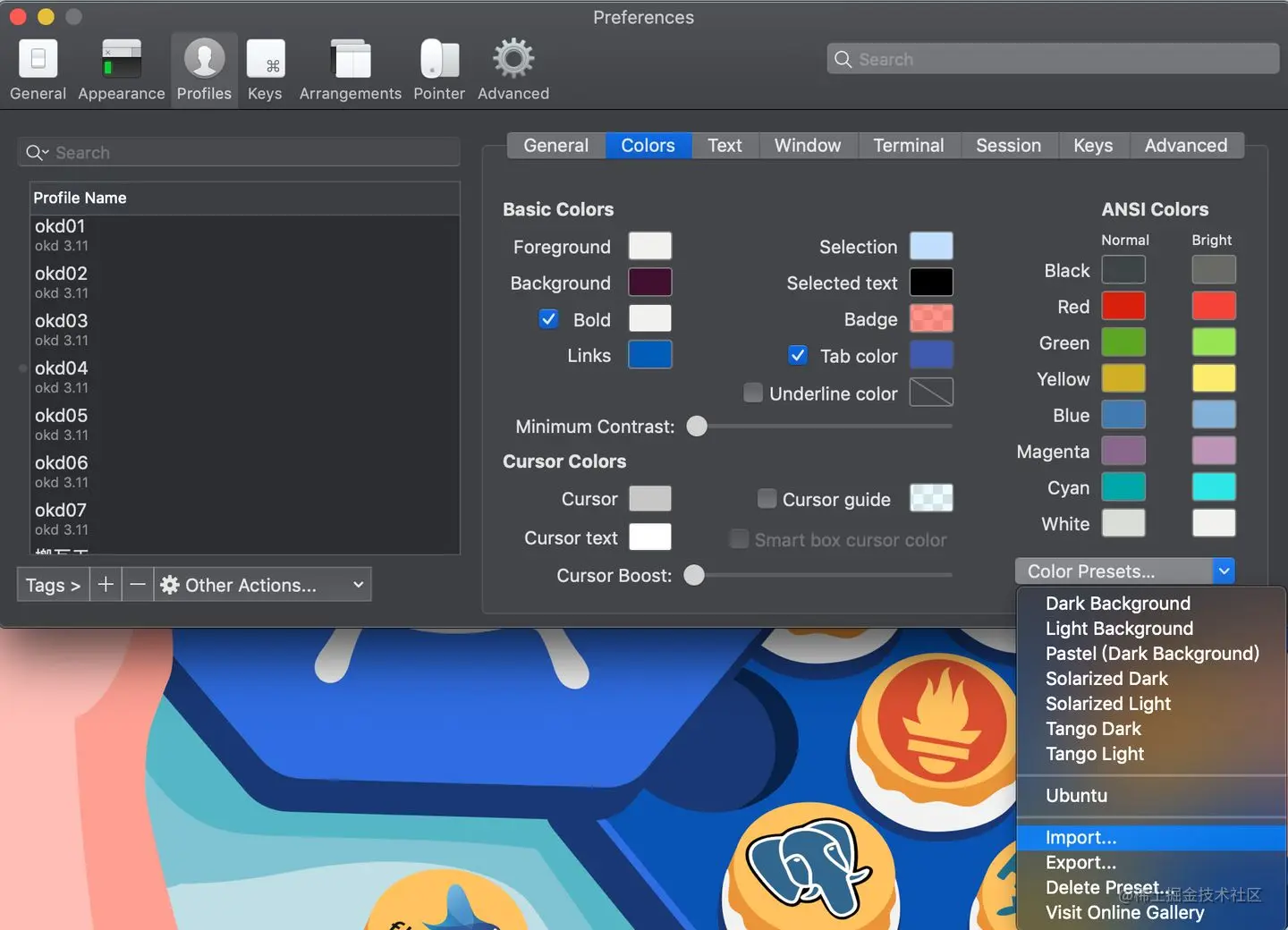The height and width of the screenshot is (930, 1288).
Task: Switch to the Text tab
Action: 725,146
